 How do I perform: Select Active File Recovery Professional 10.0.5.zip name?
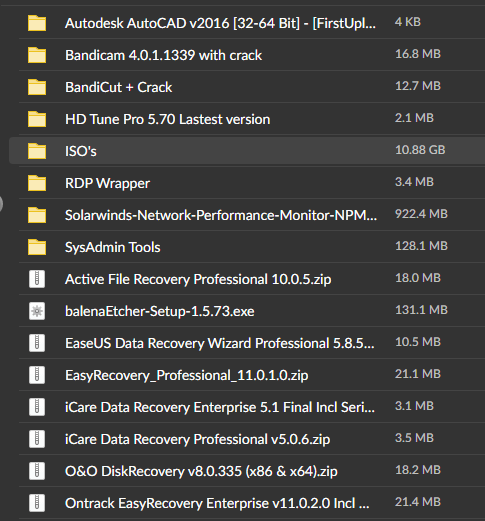click(x=198, y=280)
